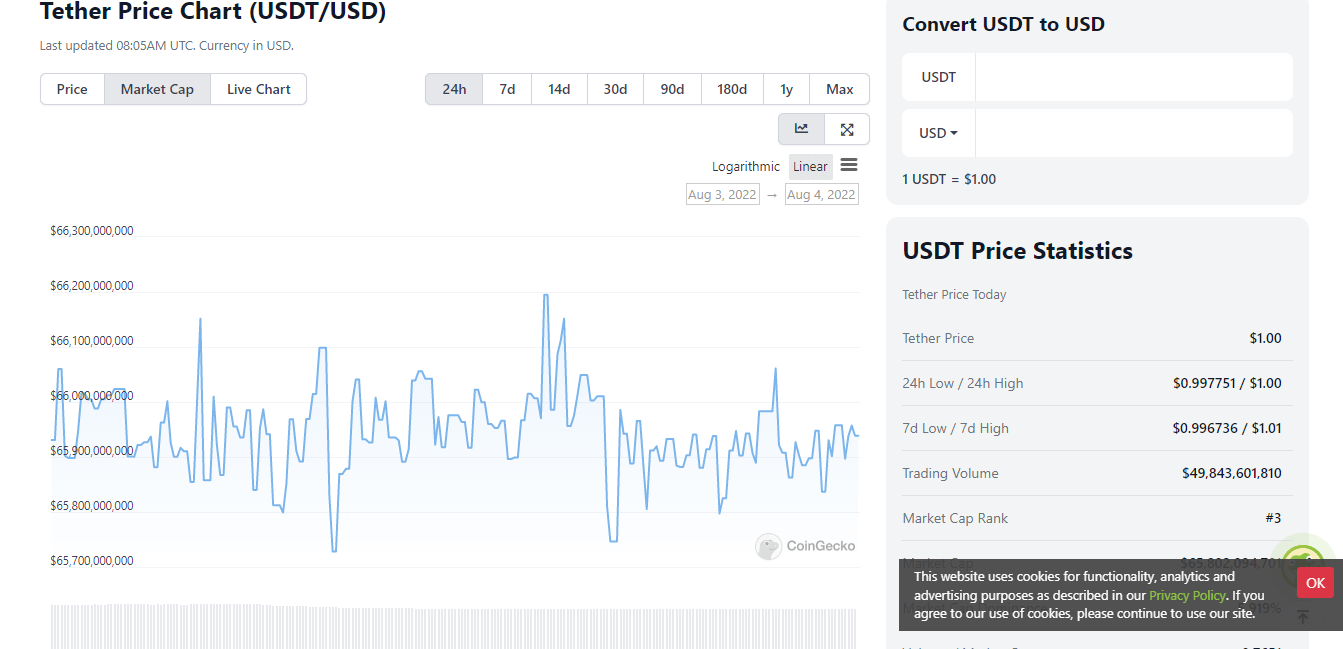Edit the Aug 4, 2022 end date

pyautogui.click(x=822, y=195)
